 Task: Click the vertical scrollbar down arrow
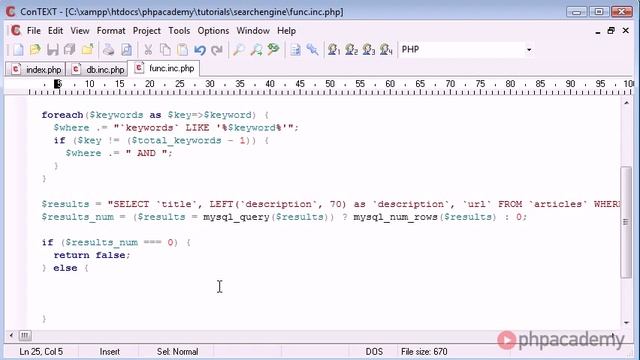626,322
